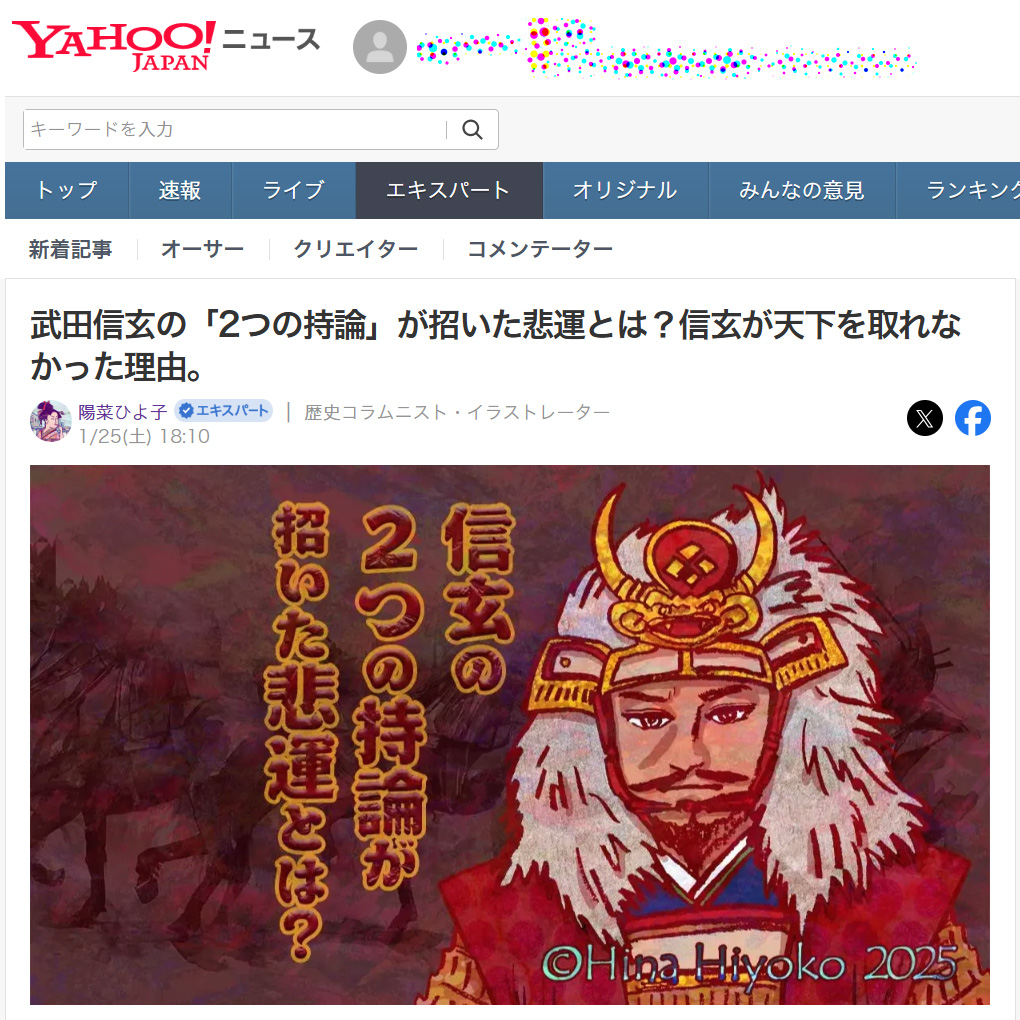This screenshot has width=1020, height=1020.
Task: Open the コメンテーター sub-menu link
Action: coord(540,249)
